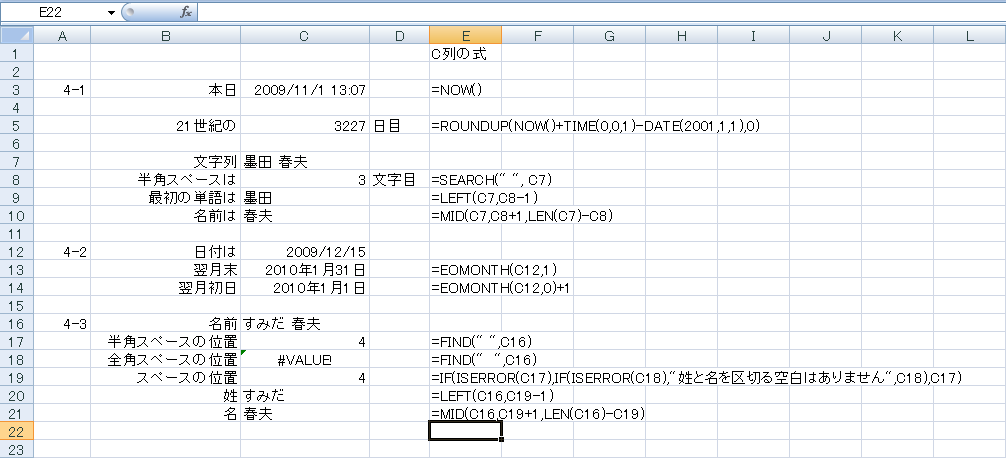Select column L header

pyautogui.click(x=969, y=37)
